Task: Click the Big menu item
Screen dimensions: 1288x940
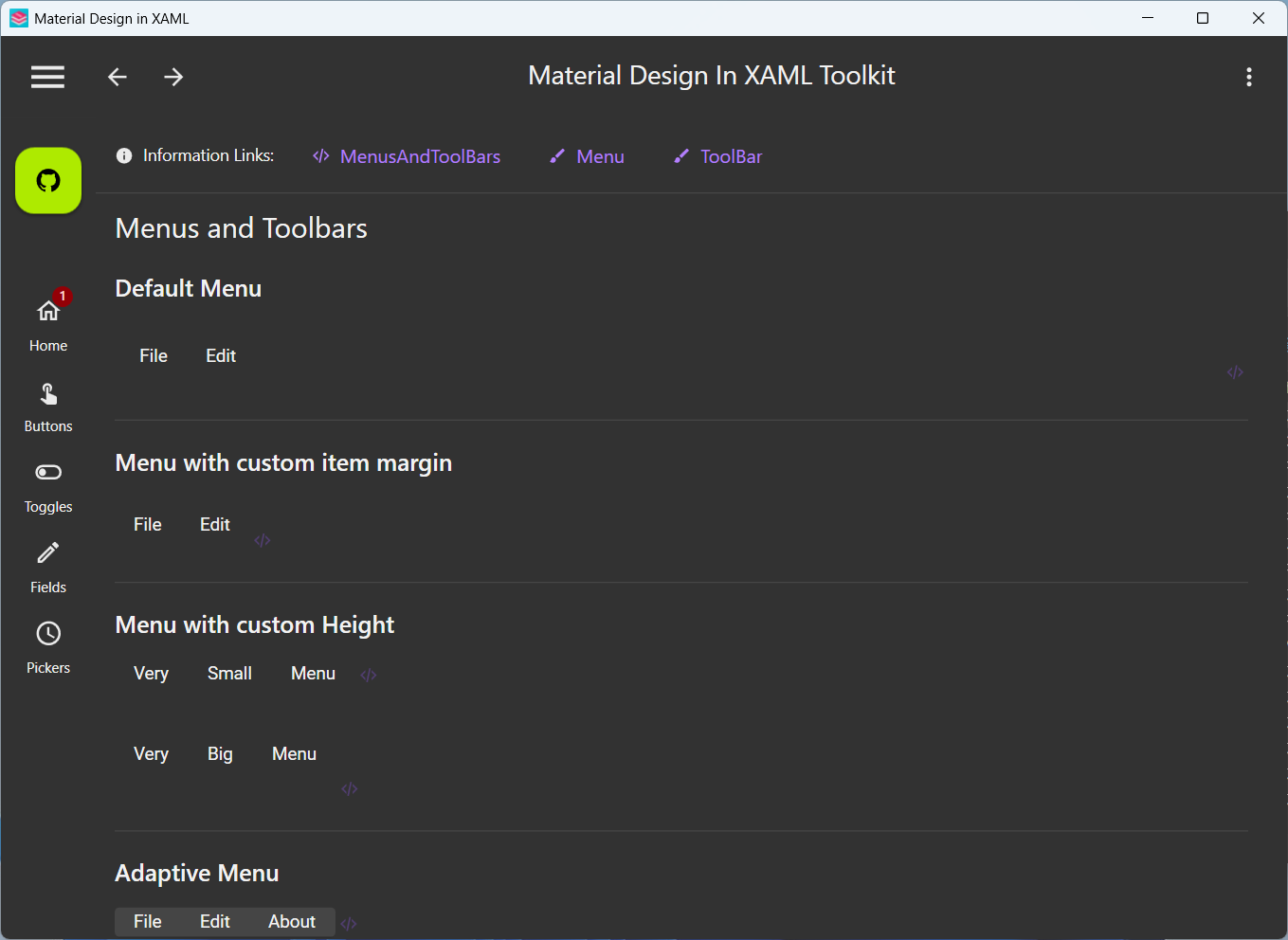Action: [x=220, y=754]
